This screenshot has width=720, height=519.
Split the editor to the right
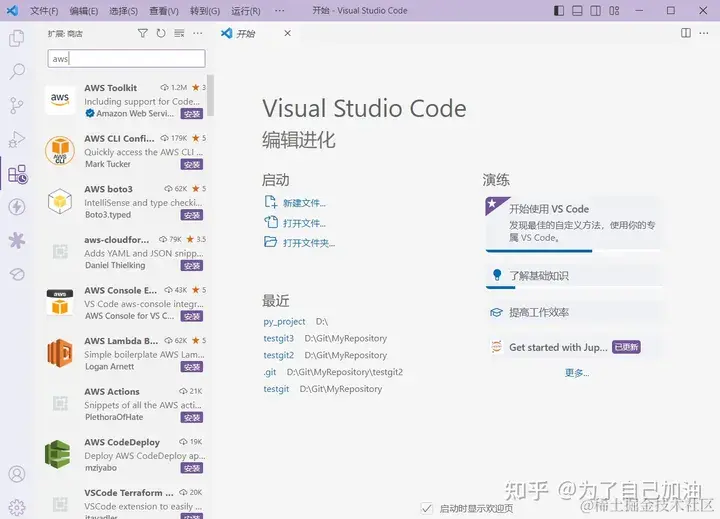coord(686,33)
